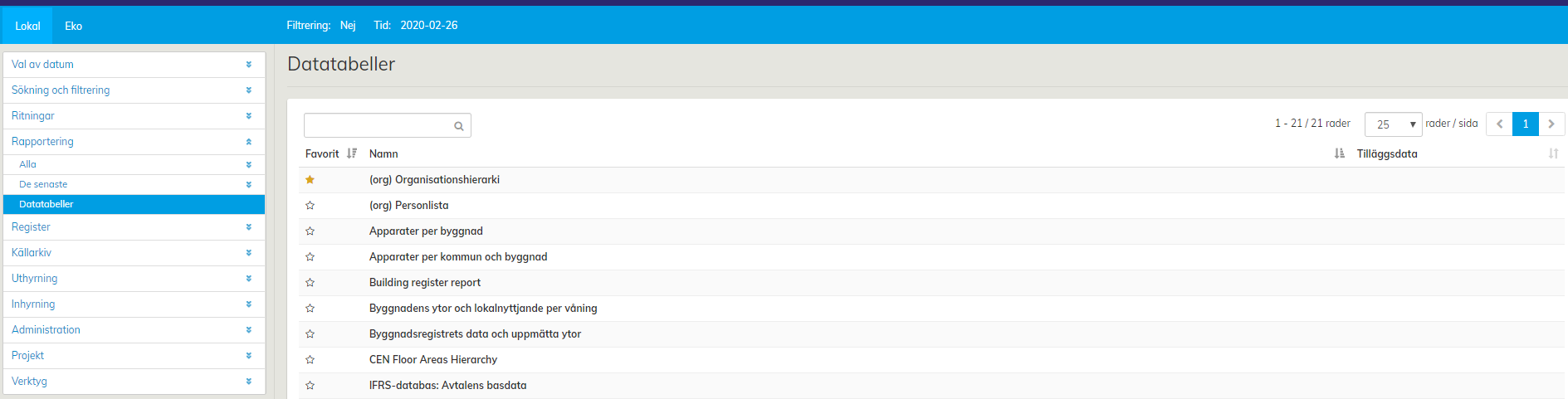Sort by Tilläggsdata column sort icon
The height and width of the screenshot is (399, 1568).
[x=1553, y=153]
